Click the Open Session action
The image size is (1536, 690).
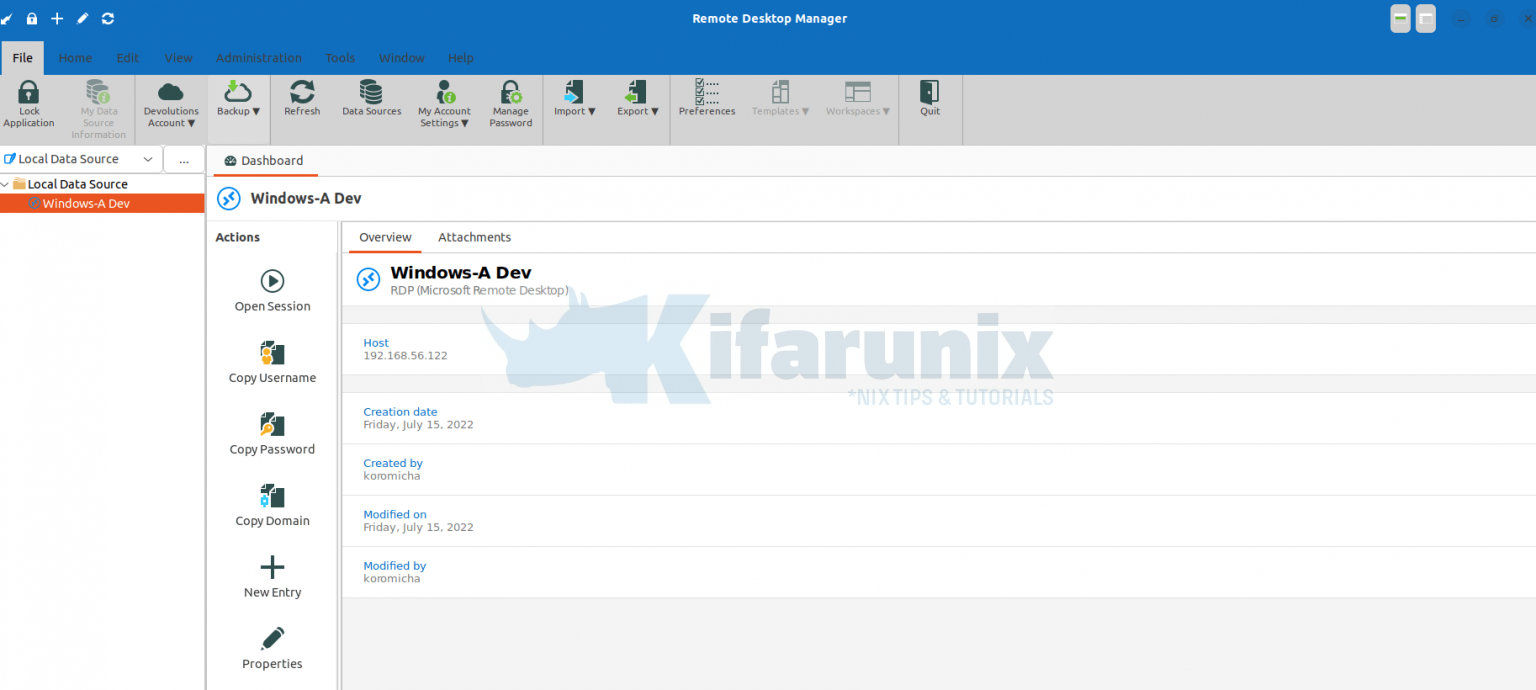(271, 290)
